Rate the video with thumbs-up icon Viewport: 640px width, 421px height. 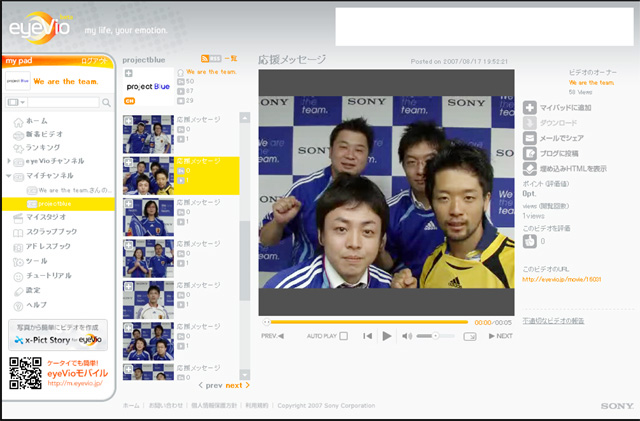tap(530, 240)
